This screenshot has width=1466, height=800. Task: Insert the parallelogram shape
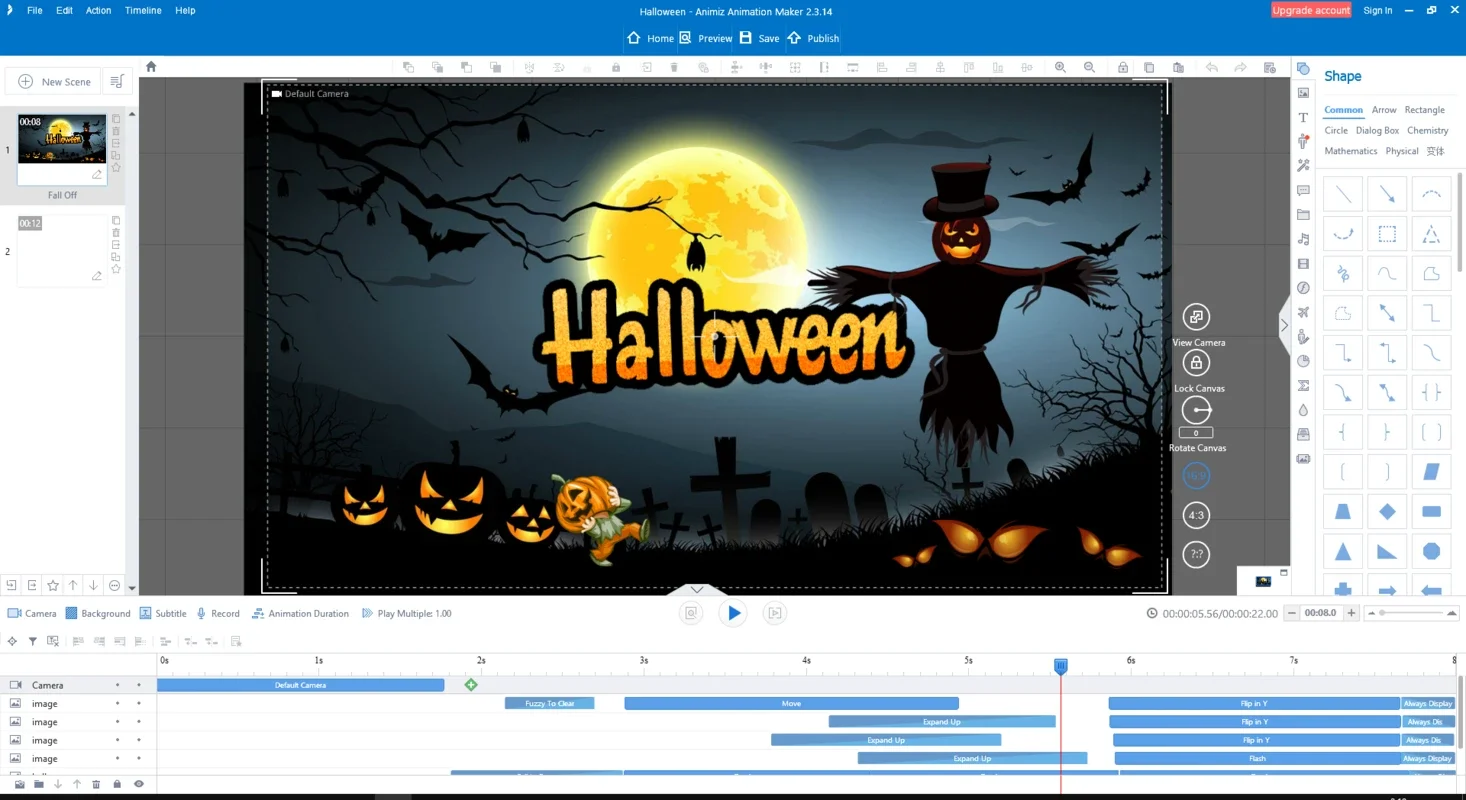tap(1431, 471)
